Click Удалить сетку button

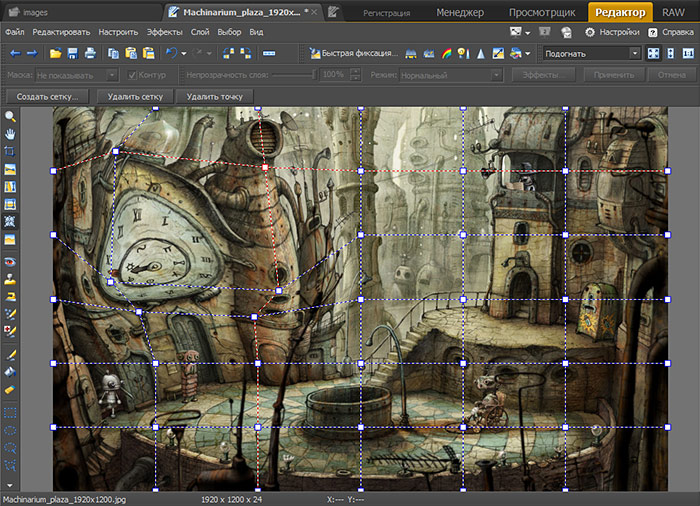coord(135,96)
